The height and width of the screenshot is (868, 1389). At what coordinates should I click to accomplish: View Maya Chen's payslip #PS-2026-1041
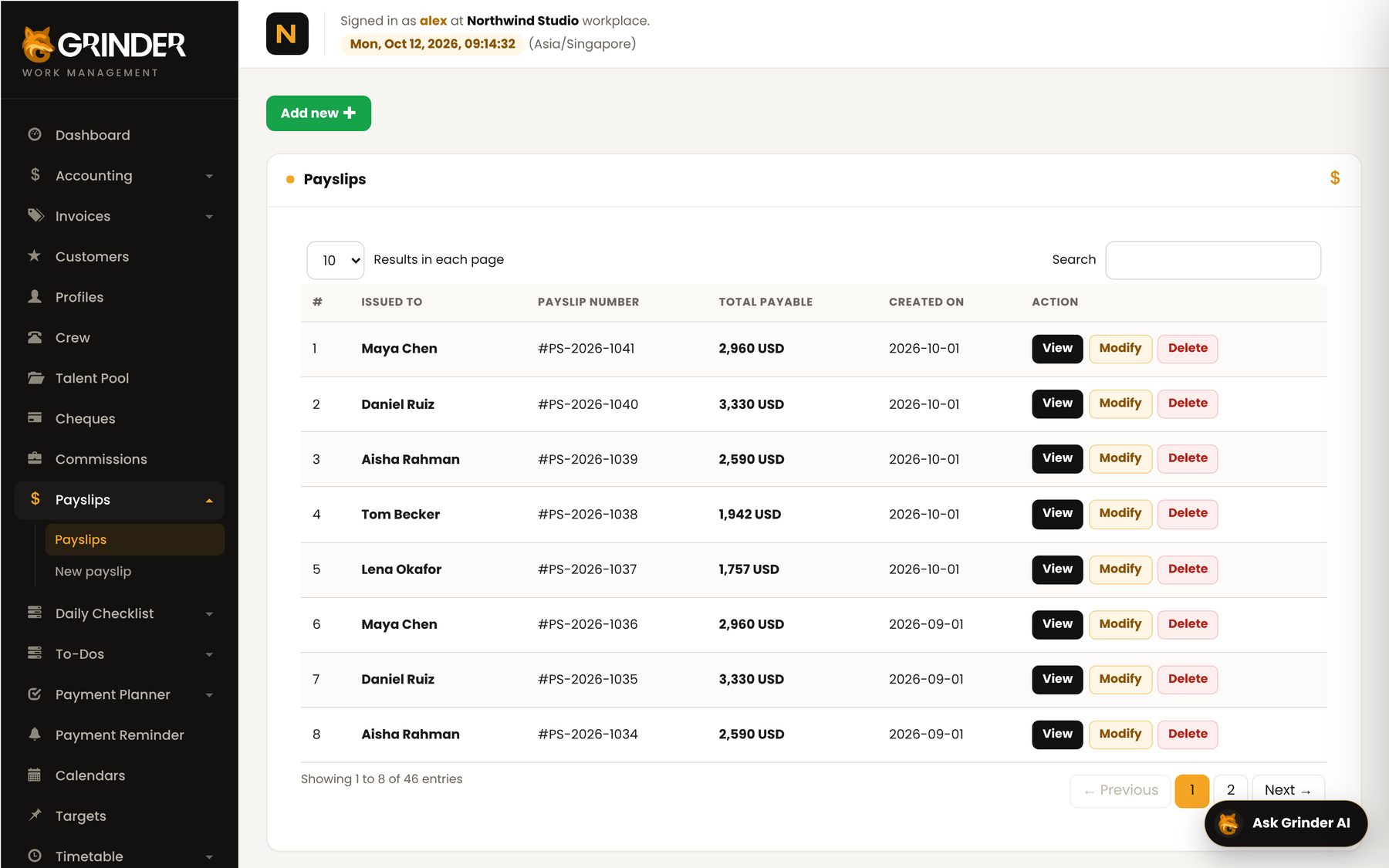tap(1057, 348)
